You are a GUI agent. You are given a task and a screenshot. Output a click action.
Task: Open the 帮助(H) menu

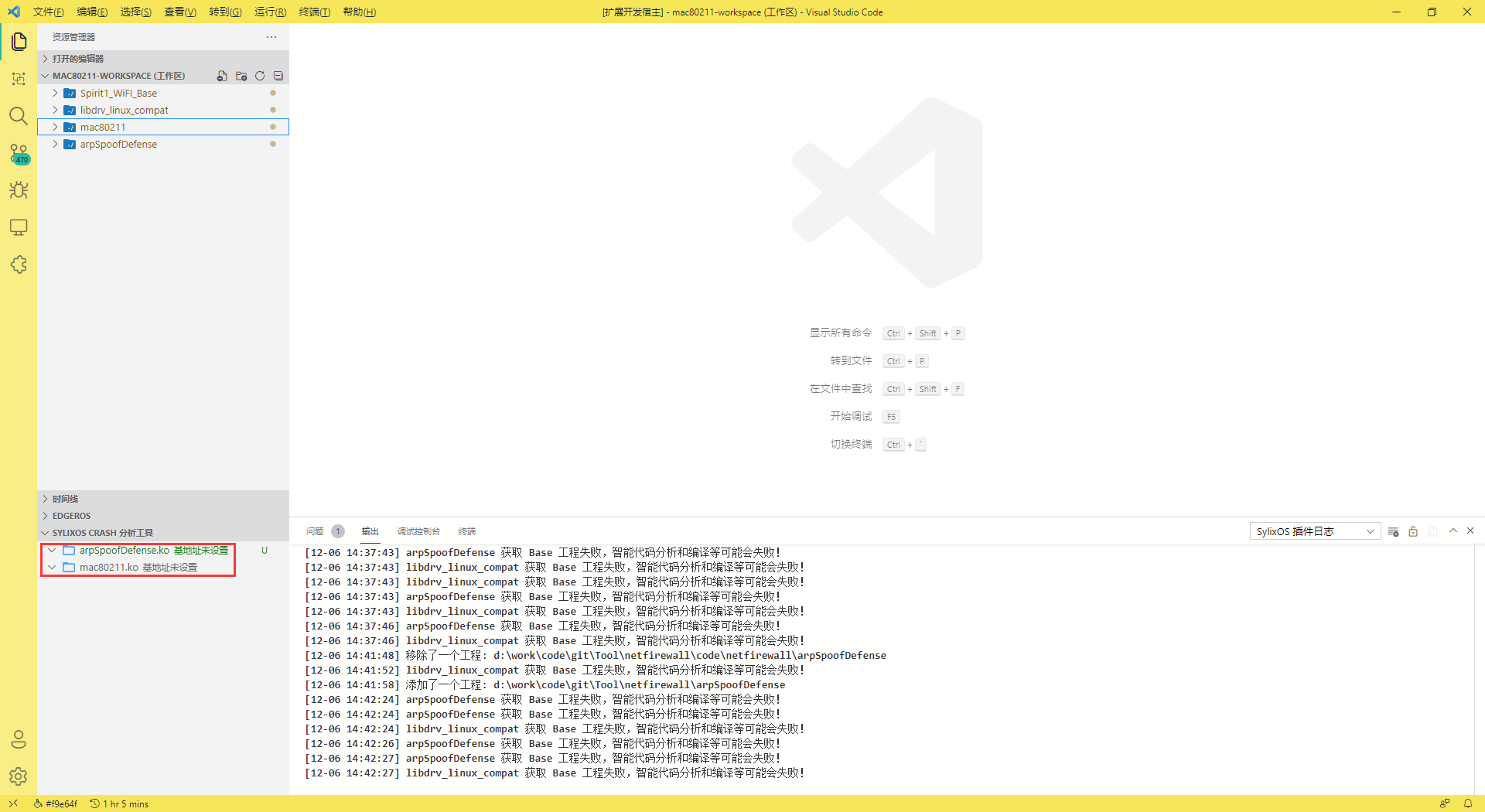(x=359, y=12)
